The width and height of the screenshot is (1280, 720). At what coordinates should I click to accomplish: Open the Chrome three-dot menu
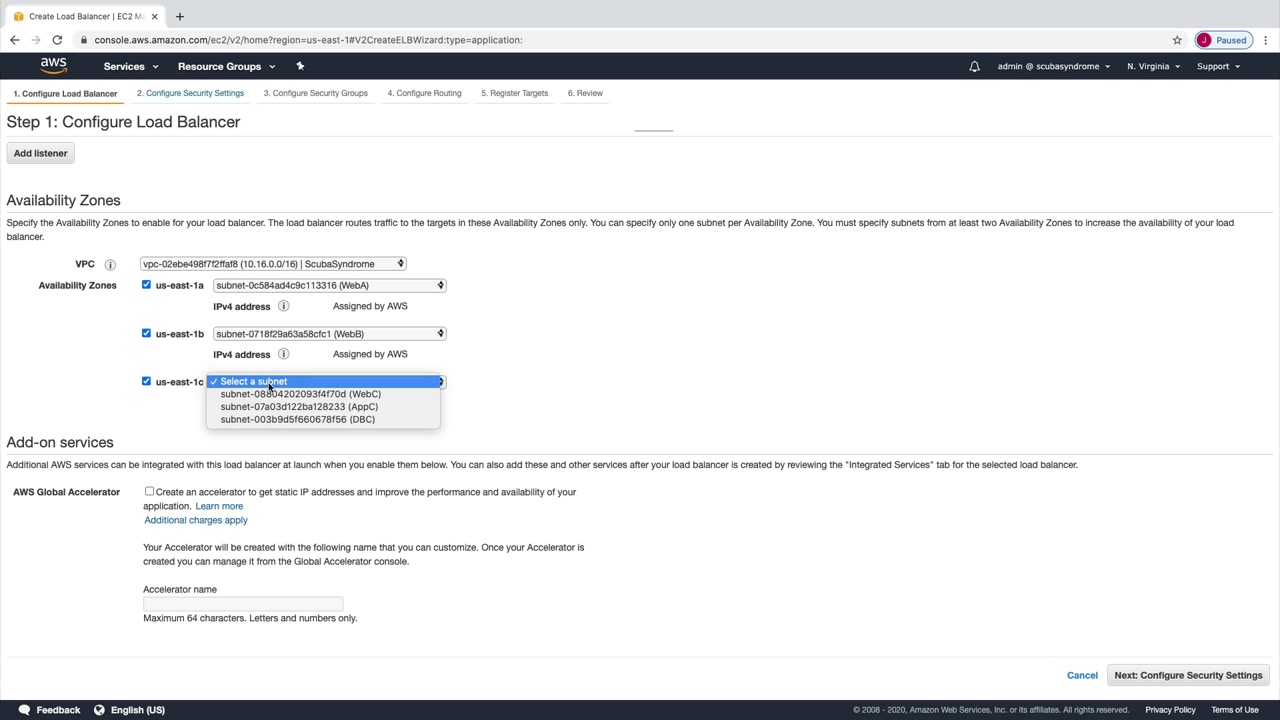click(x=1266, y=40)
